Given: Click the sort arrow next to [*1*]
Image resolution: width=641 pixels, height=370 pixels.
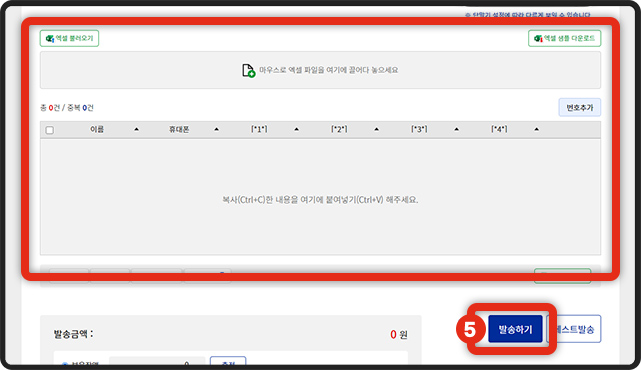Looking at the screenshot, I should 296,129.
